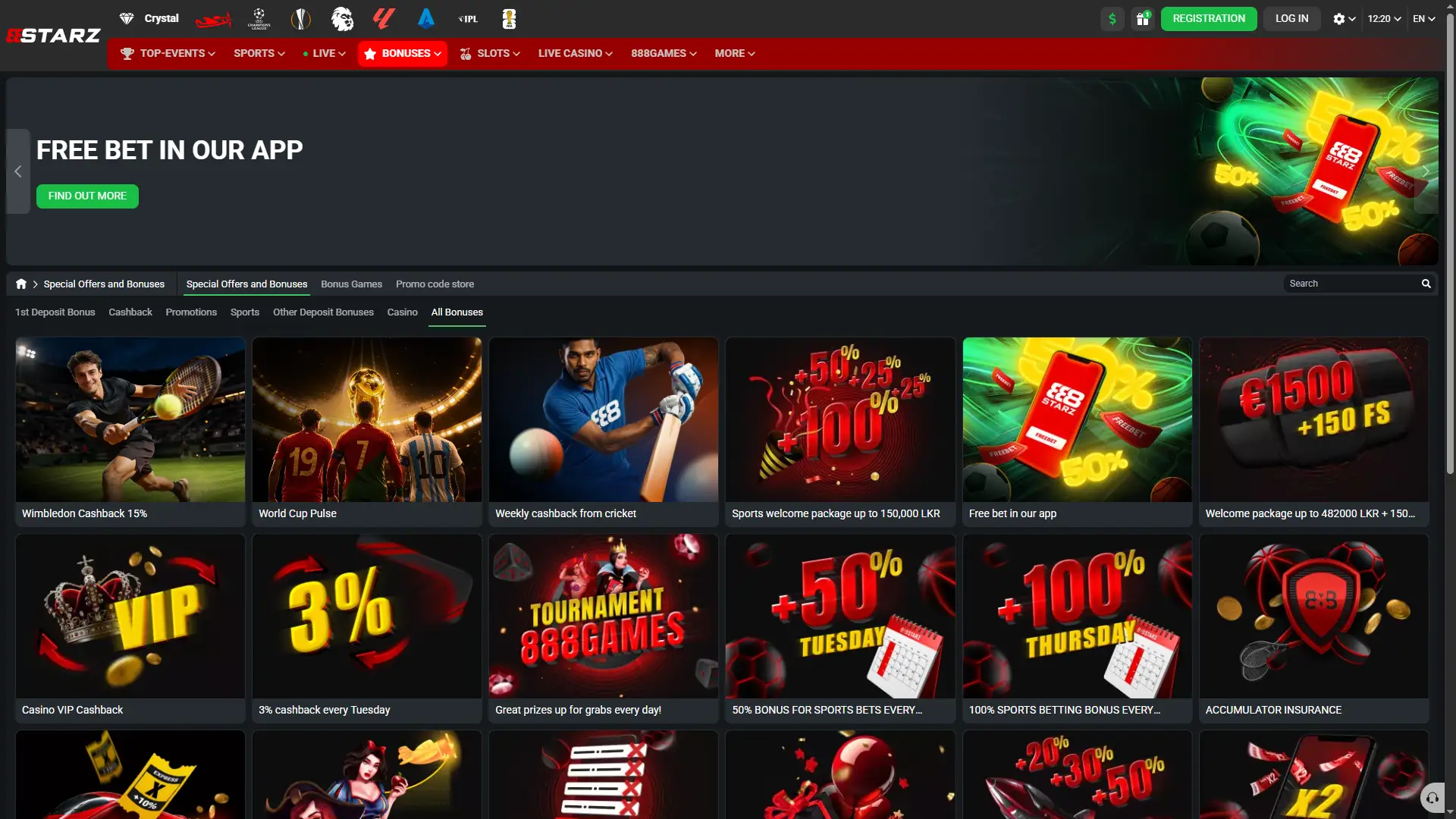Open 100% Thursday sports betting bonus card
1456x819 pixels.
(x=1077, y=629)
